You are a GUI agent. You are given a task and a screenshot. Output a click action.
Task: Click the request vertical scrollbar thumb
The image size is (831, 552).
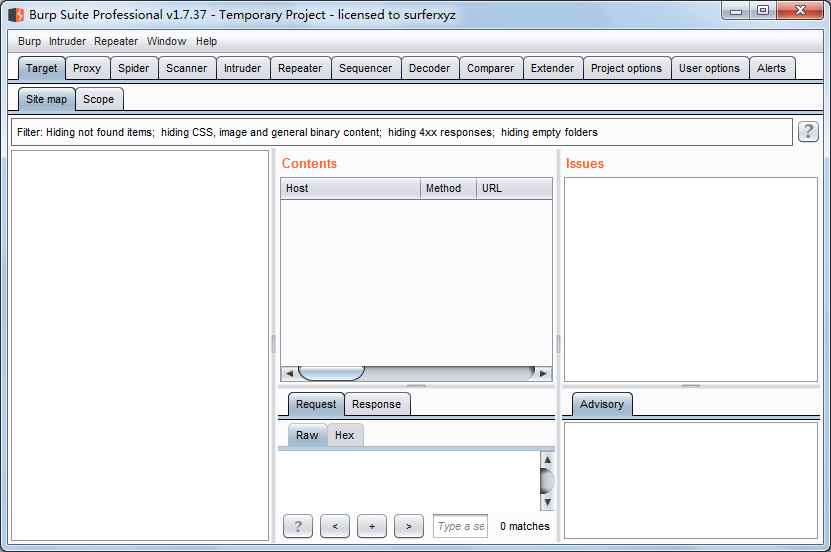point(547,480)
